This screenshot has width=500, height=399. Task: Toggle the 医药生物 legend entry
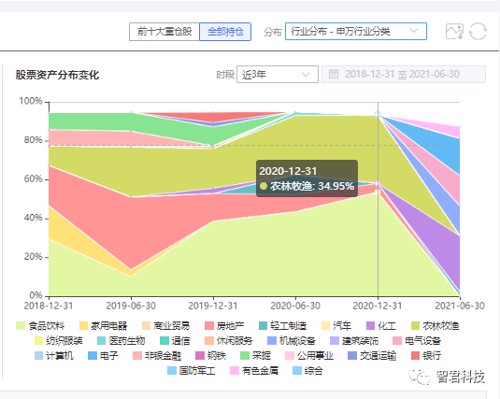coord(121,341)
